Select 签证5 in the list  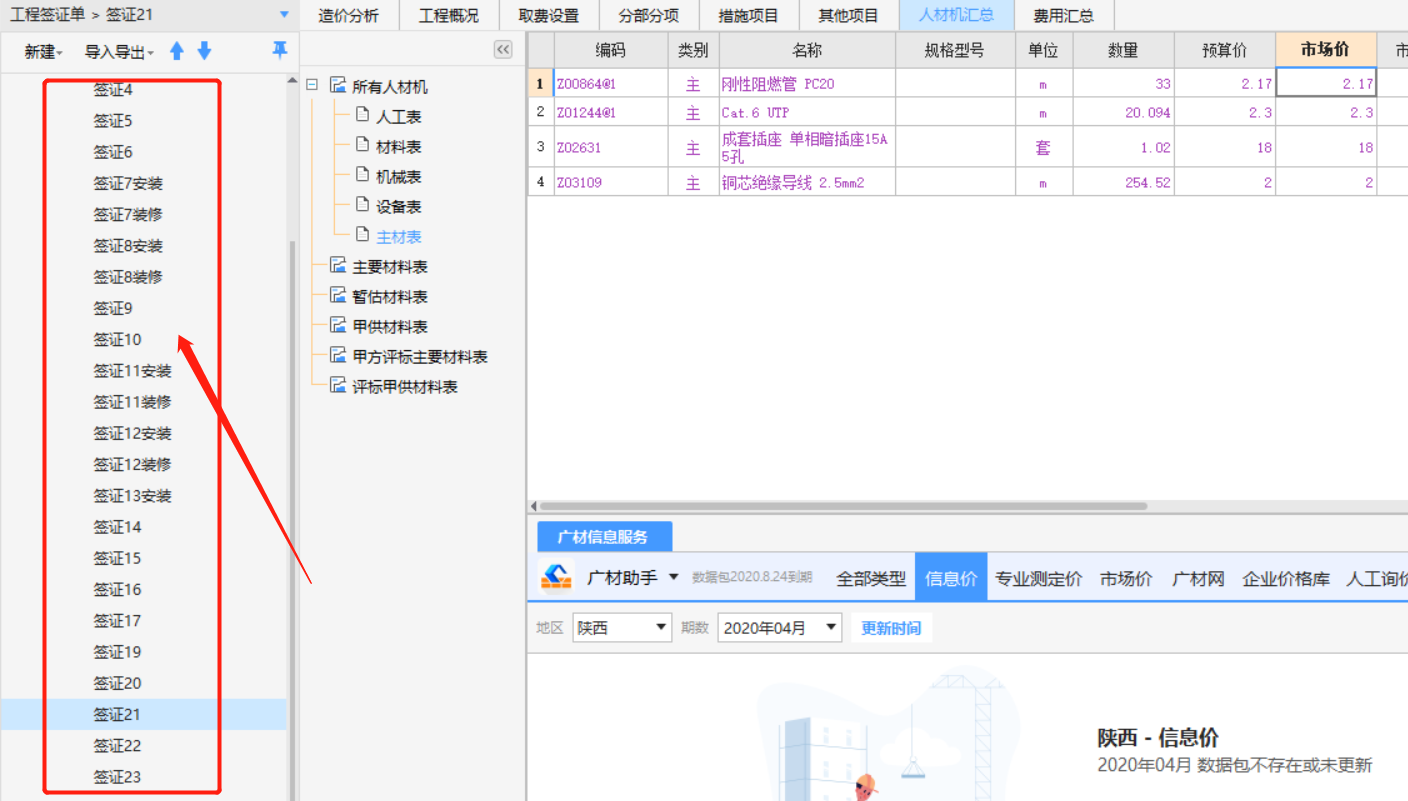[x=113, y=120]
